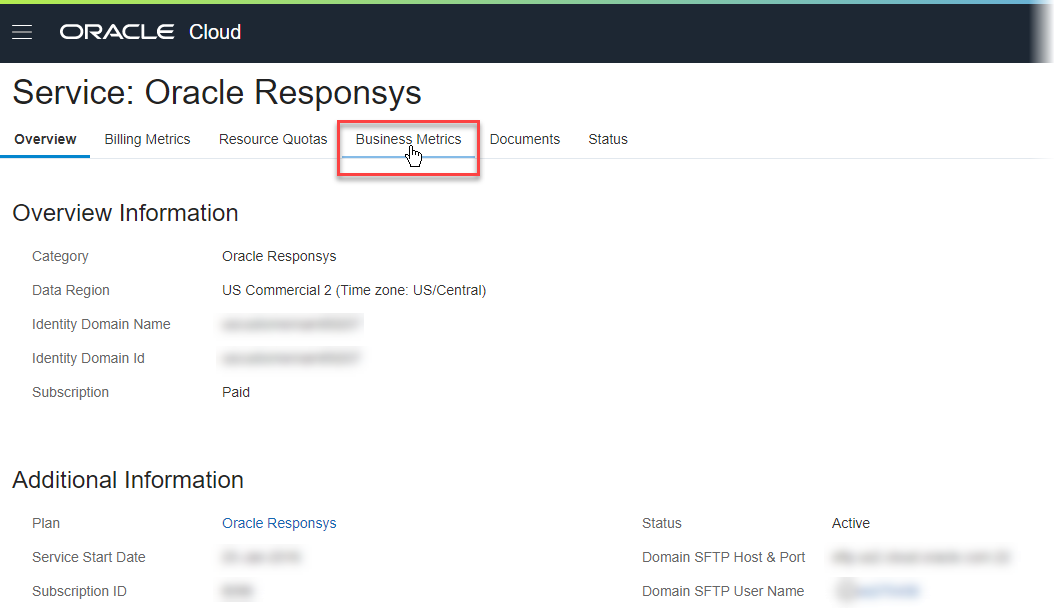
Task: Open the navigation hamburger menu
Action: coord(21,31)
